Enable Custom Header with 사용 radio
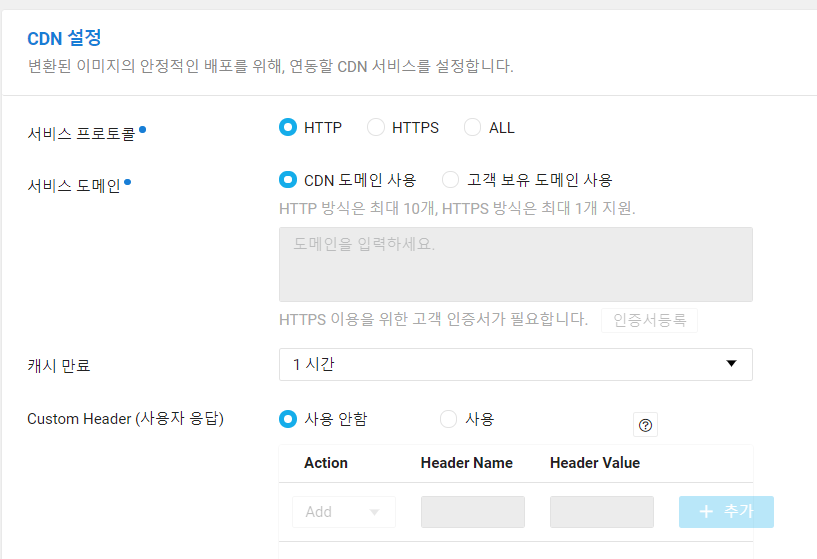This screenshot has width=817, height=559. (x=449, y=419)
